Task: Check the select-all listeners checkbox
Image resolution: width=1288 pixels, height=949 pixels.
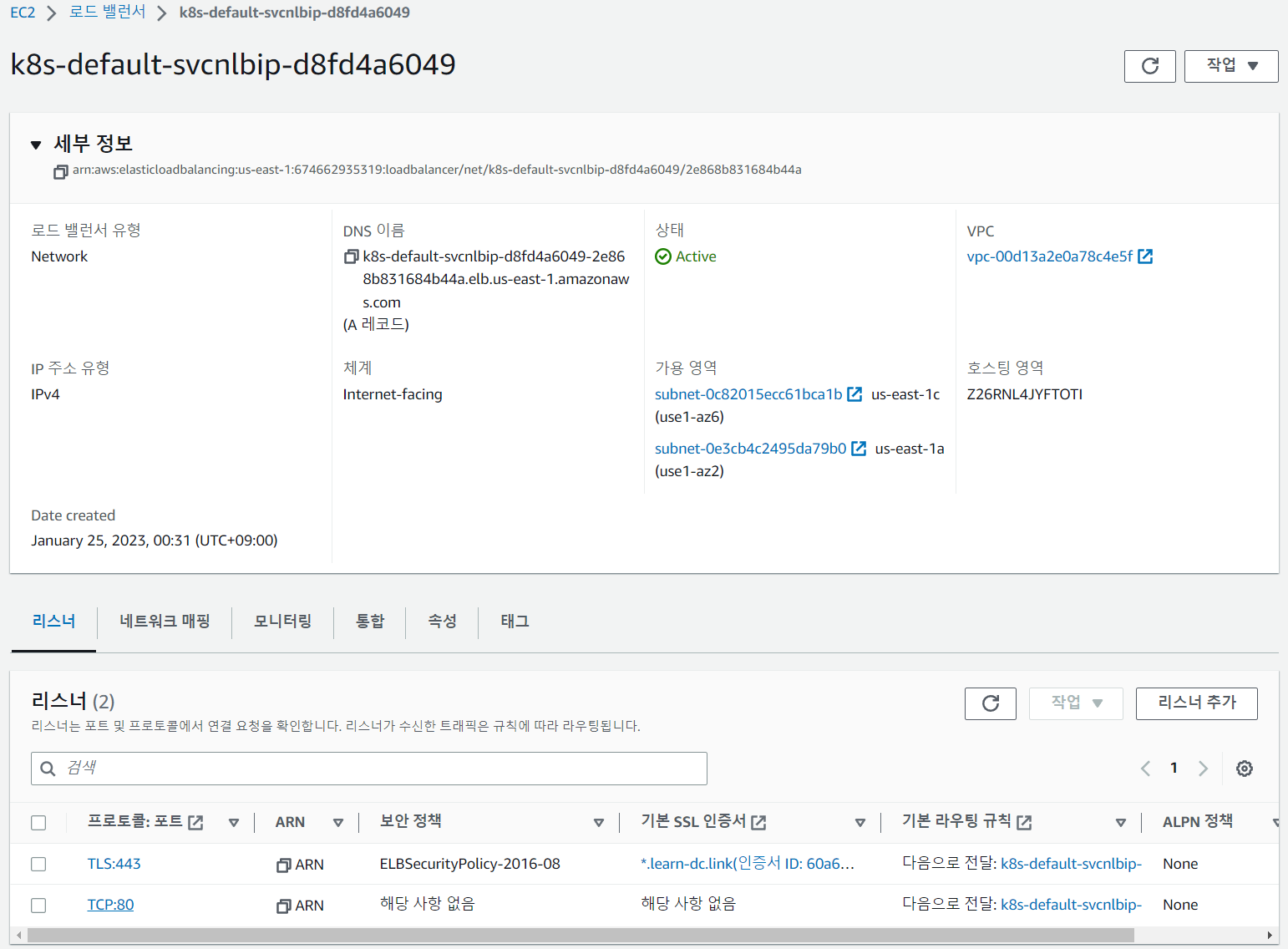Action: pyautogui.click(x=38, y=822)
